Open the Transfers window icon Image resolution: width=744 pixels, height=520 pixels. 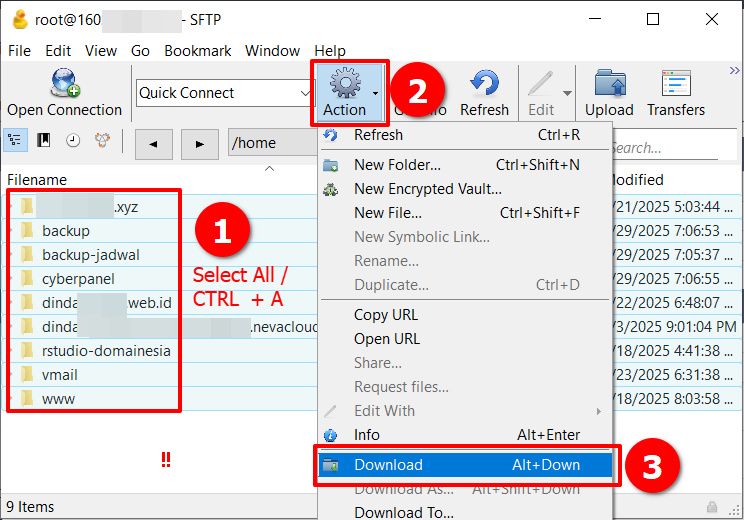point(676,92)
